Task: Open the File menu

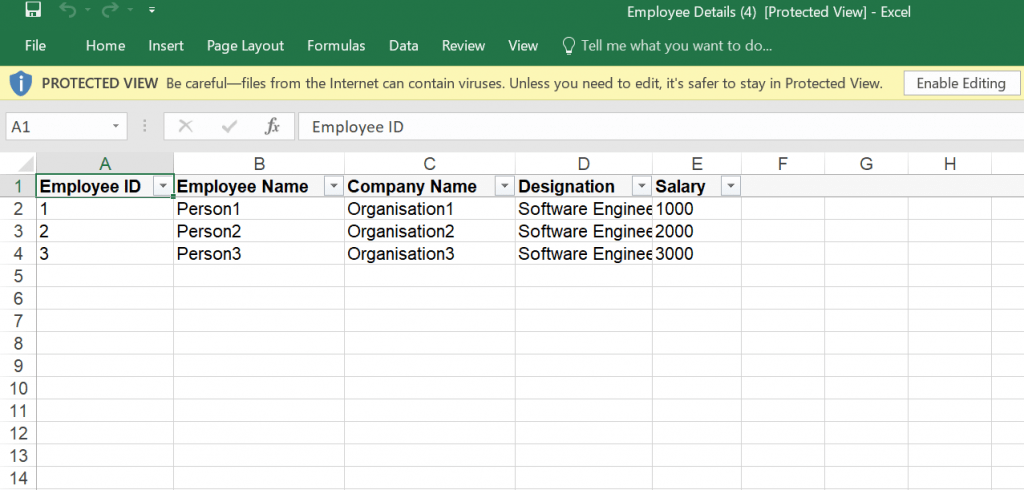Action: pos(35,46)
